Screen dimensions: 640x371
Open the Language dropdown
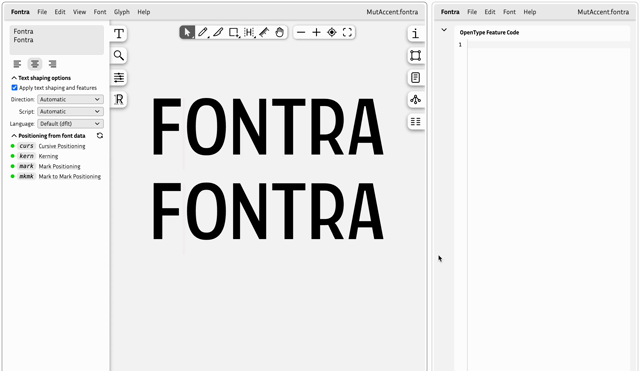(70, 124)
